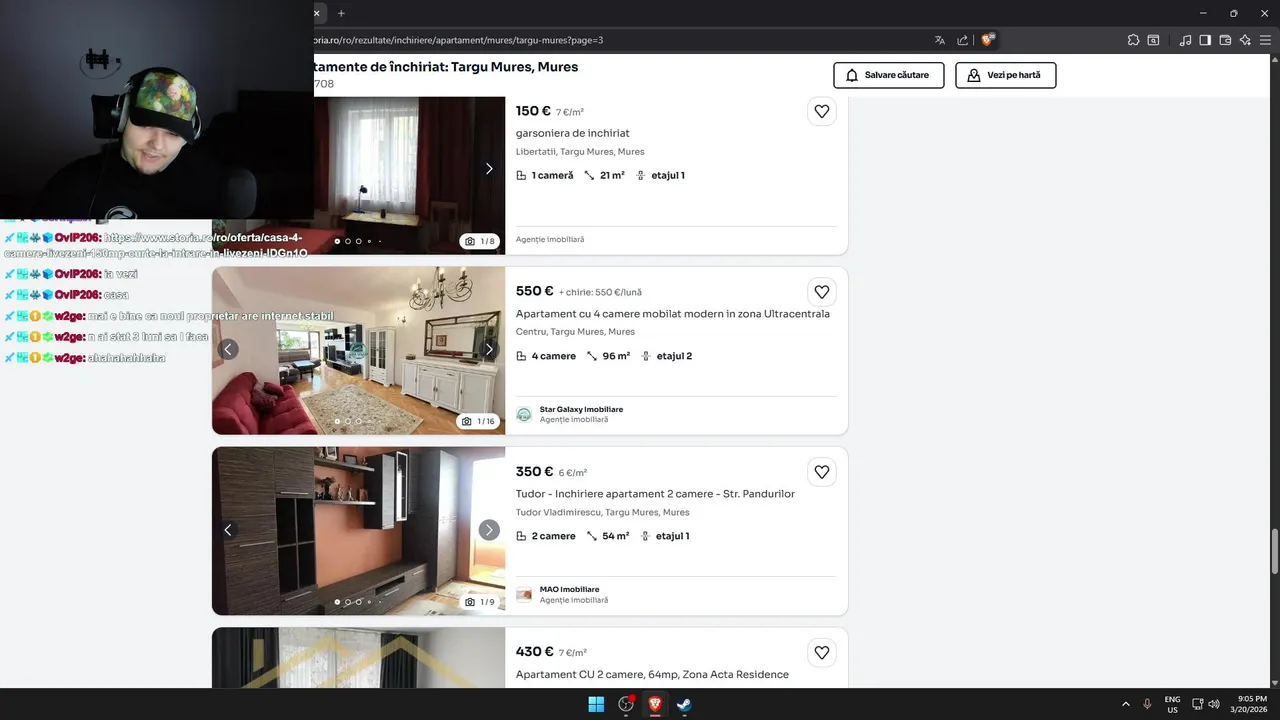Click Salvare căutare button
Screen dimensions: 1280x720
pos(889,75)
